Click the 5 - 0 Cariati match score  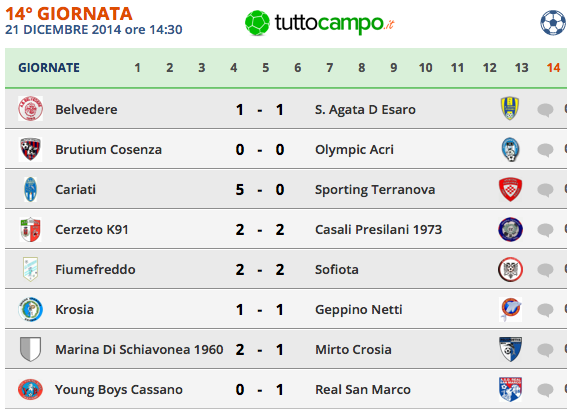coord(260,189)
